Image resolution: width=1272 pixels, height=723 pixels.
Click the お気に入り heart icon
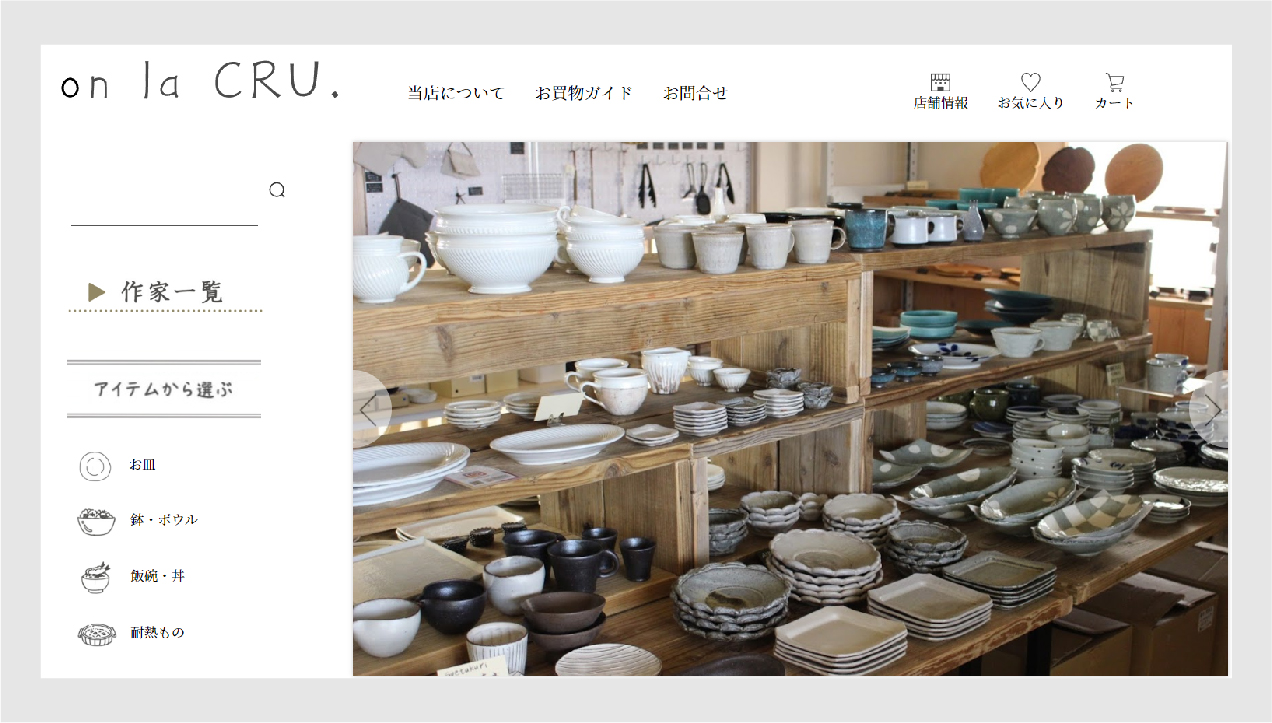tap(1031, 82)
